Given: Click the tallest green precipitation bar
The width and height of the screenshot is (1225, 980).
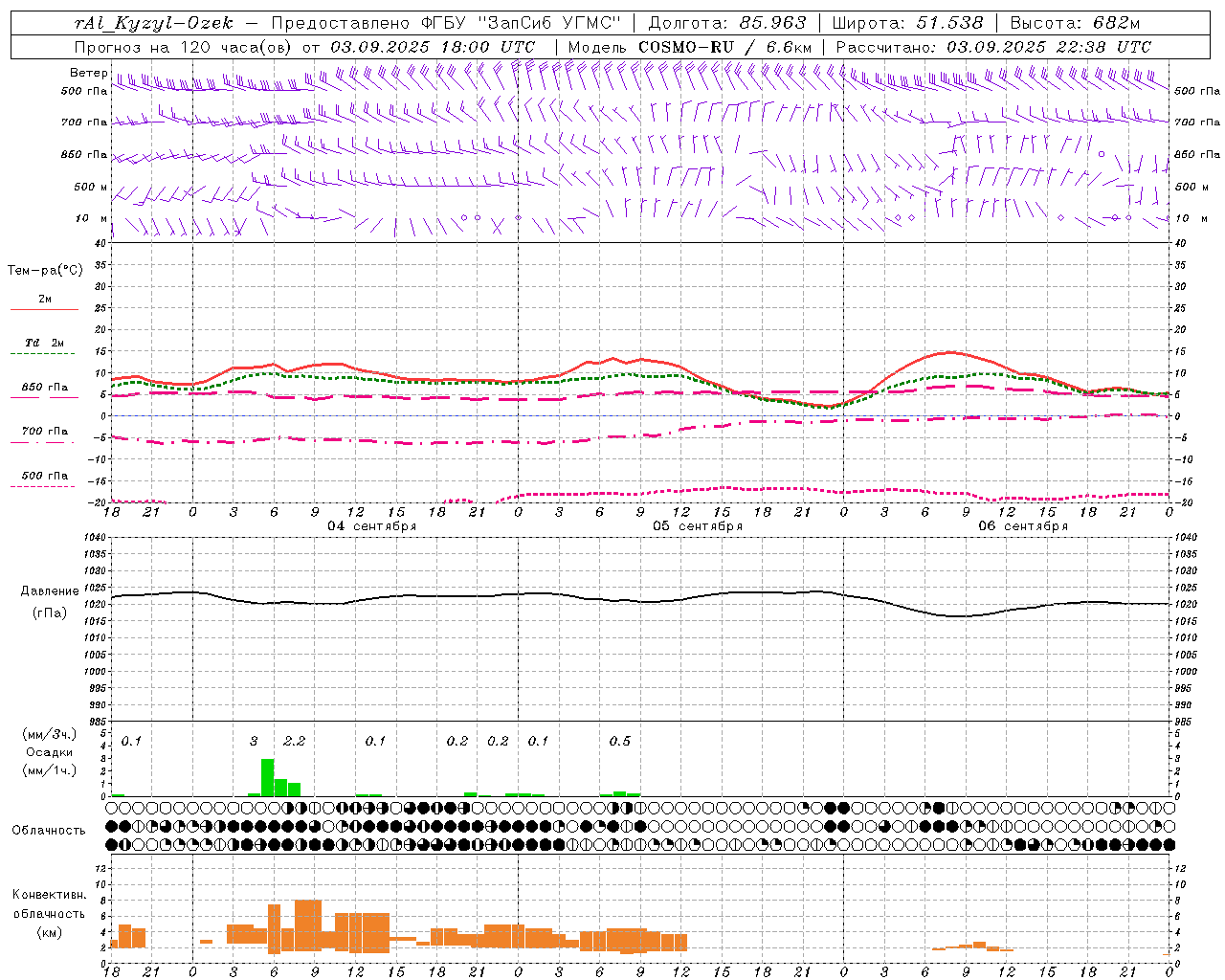Looking at the screenshot, I should tap(267, 777).
